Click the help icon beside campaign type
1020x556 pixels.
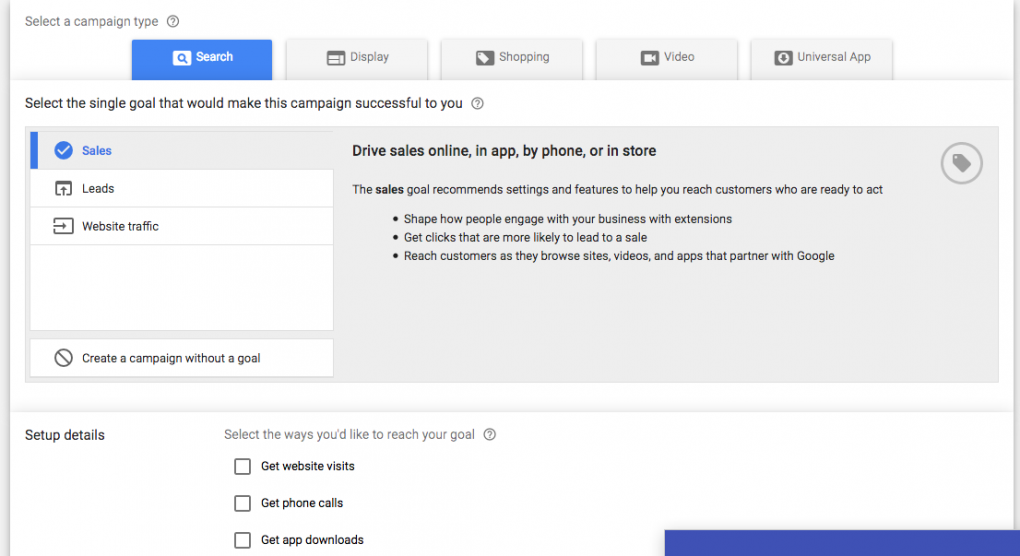click(x=173, y=21)
